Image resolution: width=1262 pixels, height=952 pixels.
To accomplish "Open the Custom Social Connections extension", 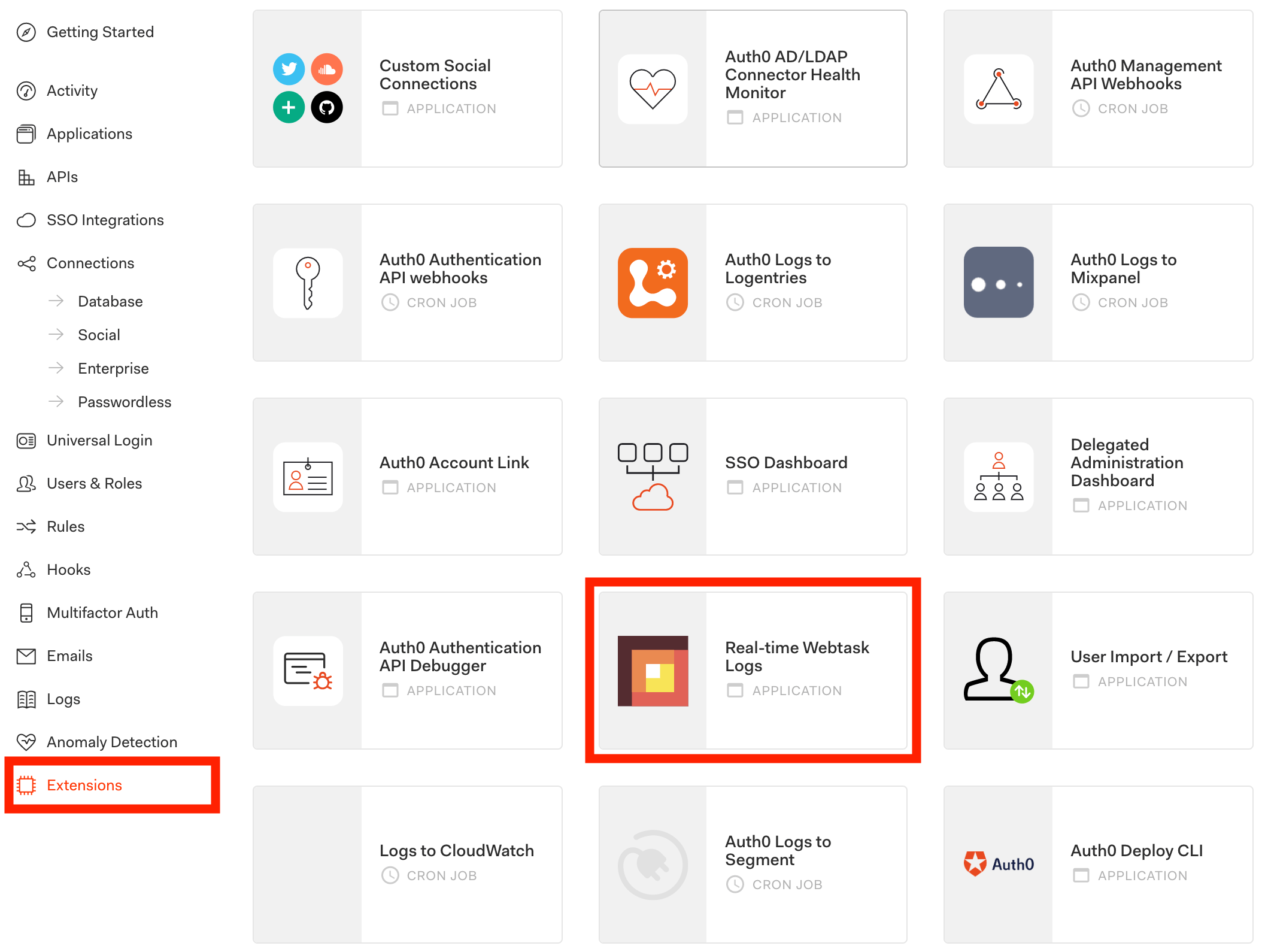I will 407,89.
